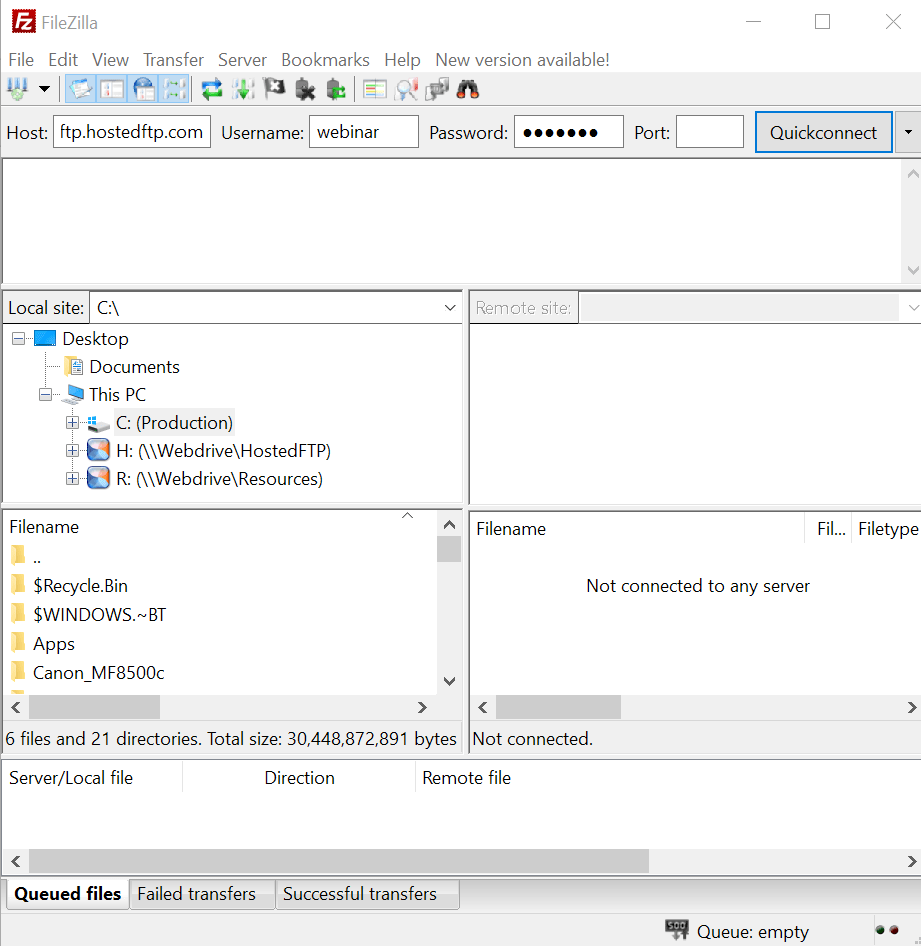
Task: Disconnect from the server
Action: coord(305,88)
